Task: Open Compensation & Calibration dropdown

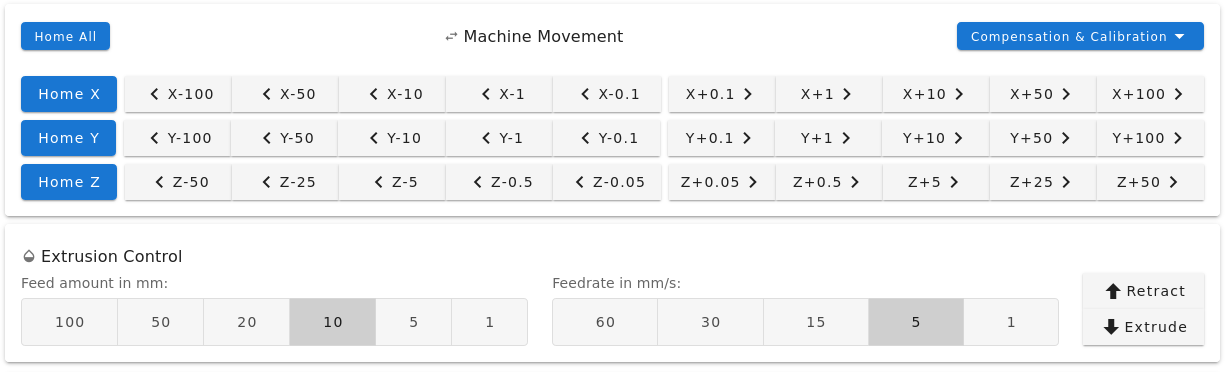Action: 1080,36
